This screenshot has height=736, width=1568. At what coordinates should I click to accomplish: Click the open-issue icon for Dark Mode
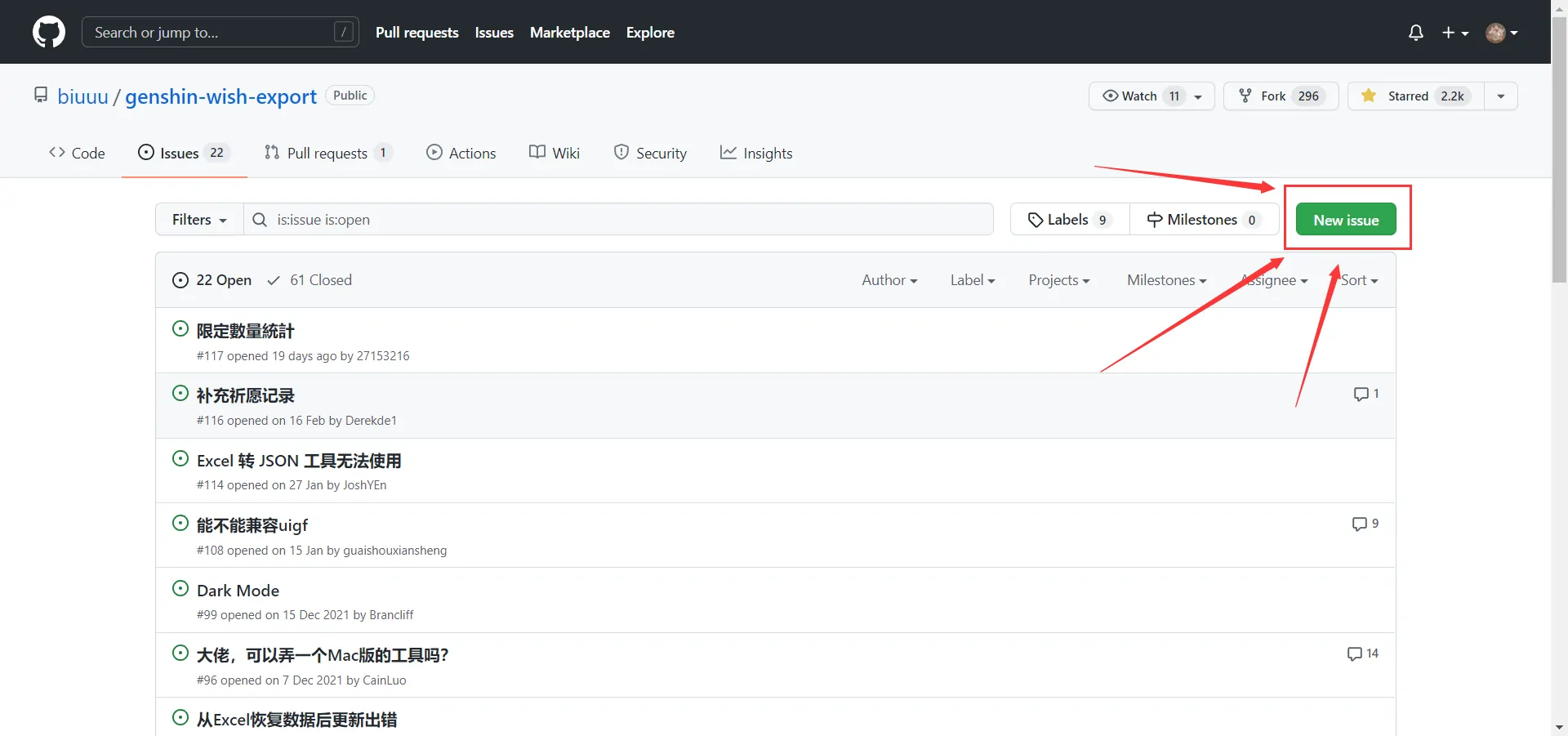pos(180,588)
